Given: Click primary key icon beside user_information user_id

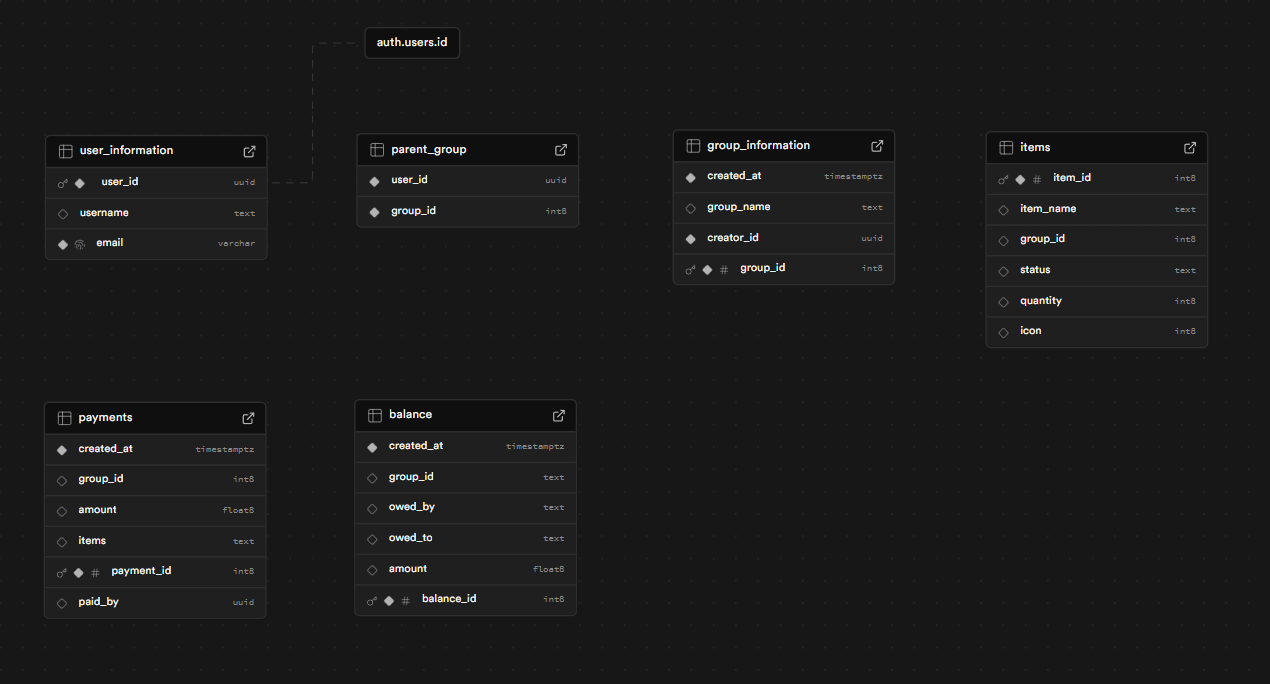Looking at the screenshot, I should click(x=63, y=183).
